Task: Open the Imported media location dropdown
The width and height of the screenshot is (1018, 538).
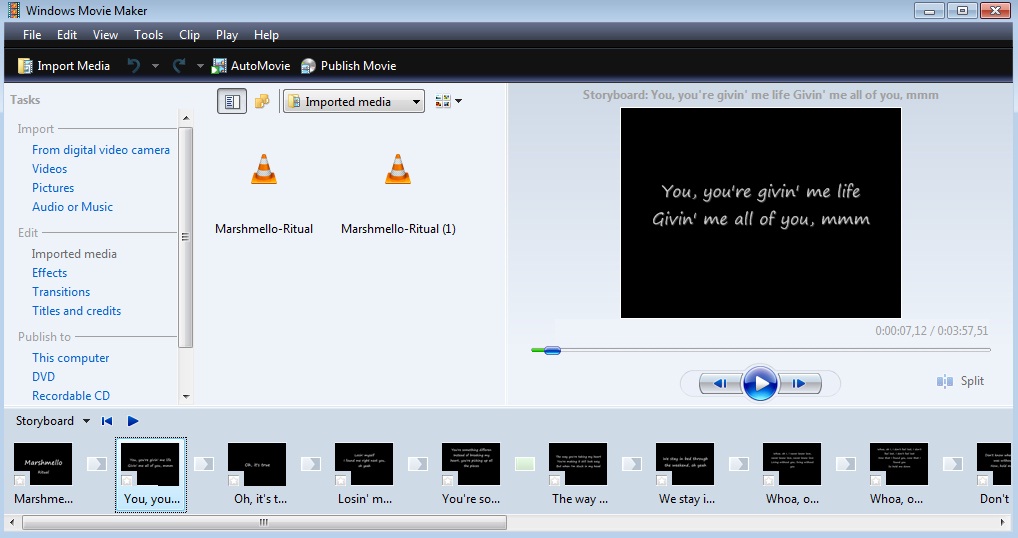Action: 354,101
